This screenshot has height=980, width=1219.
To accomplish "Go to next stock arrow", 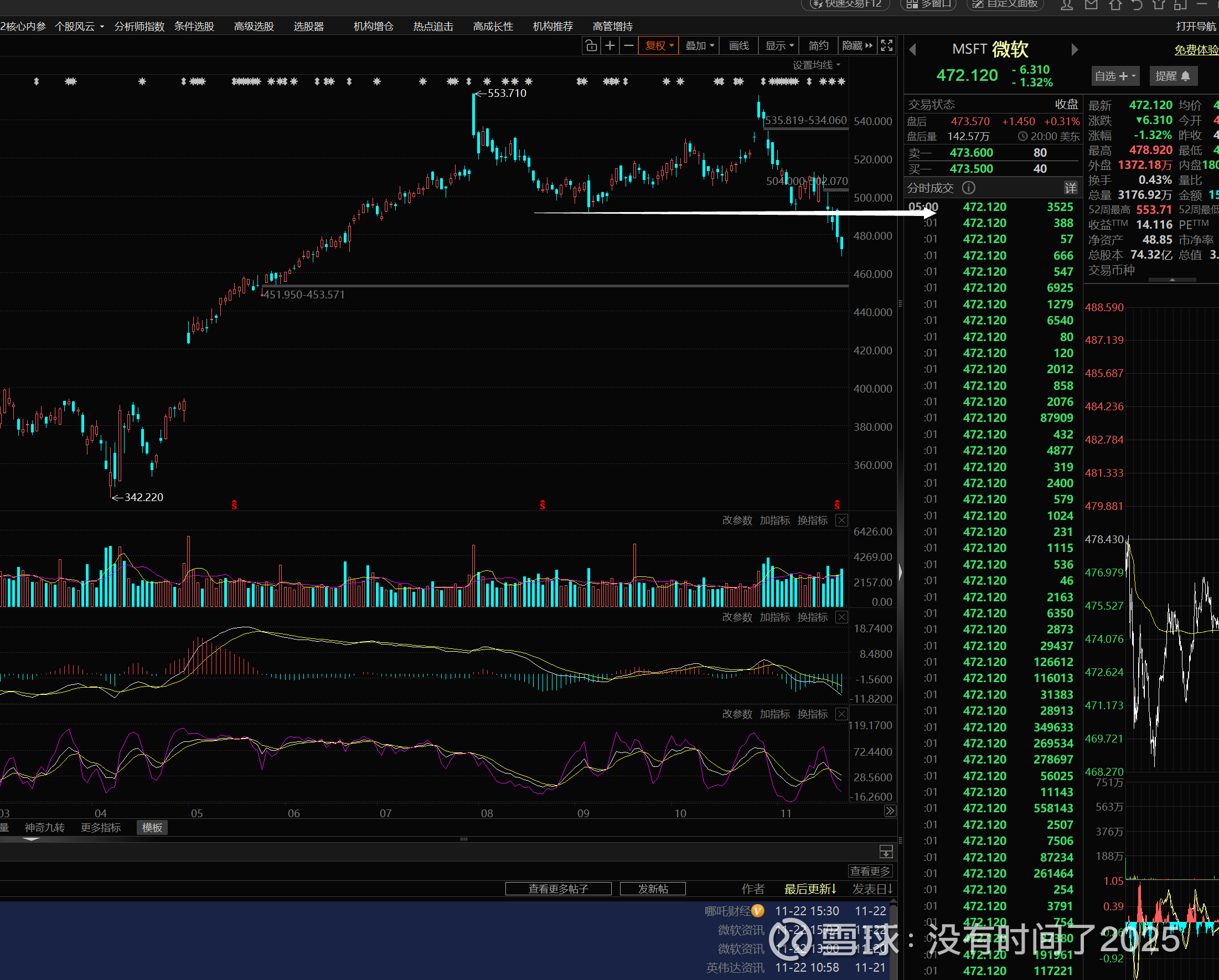I will pos(1075,50).
